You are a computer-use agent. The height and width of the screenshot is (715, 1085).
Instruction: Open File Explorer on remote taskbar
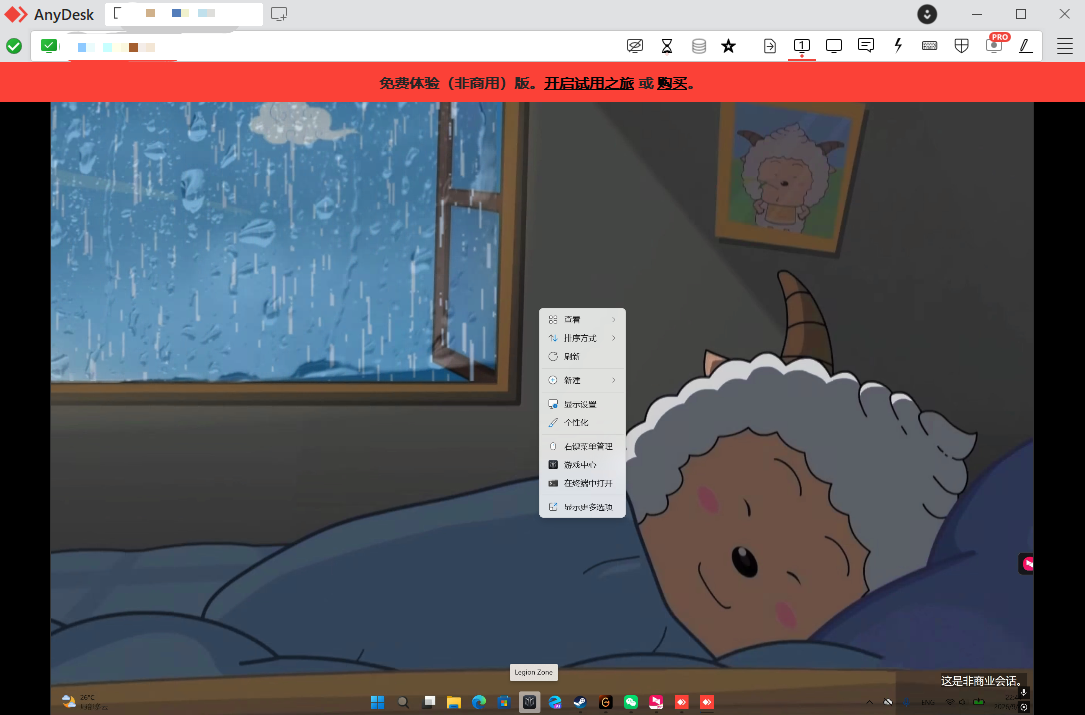453,702
